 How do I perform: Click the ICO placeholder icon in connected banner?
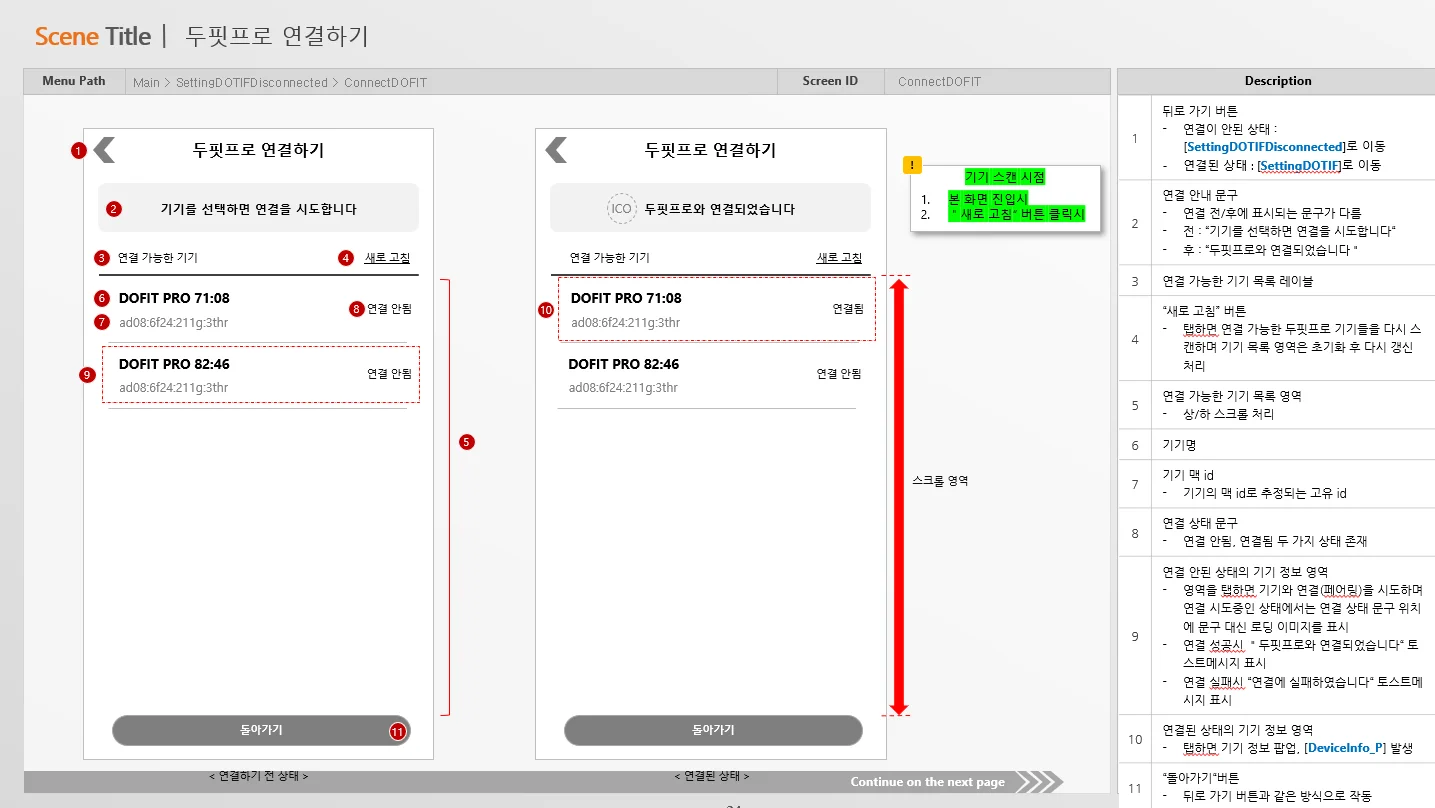tap(622, 209)
